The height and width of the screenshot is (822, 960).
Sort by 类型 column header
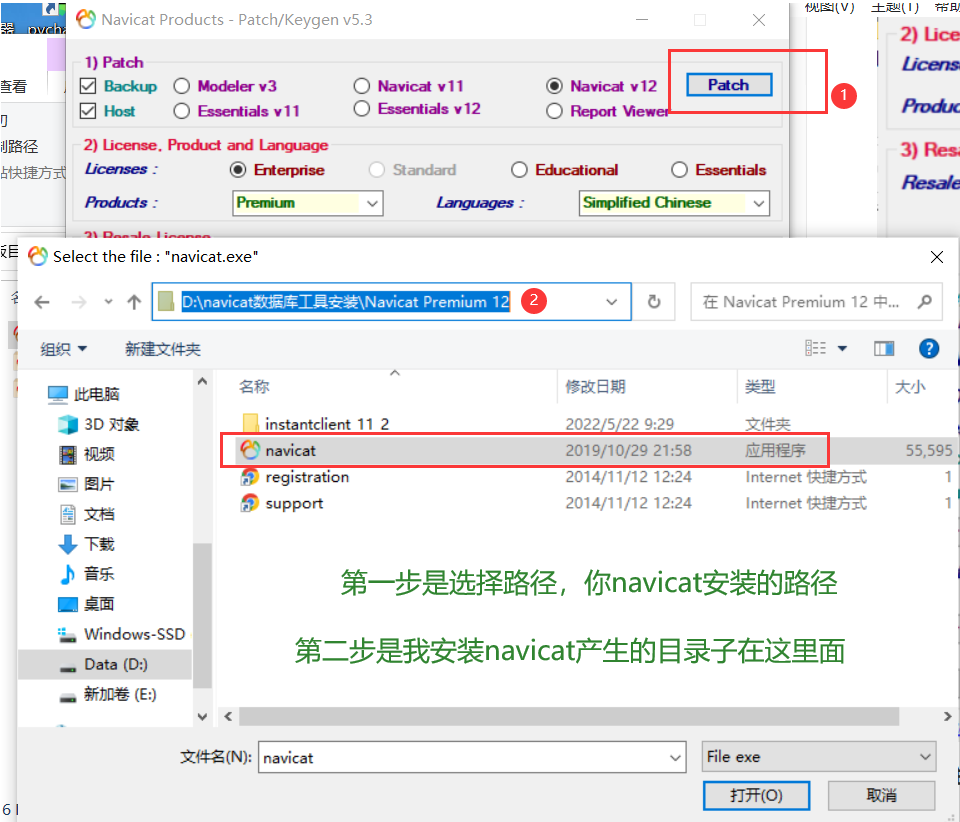pyautogui.click(x=760, y=387)
